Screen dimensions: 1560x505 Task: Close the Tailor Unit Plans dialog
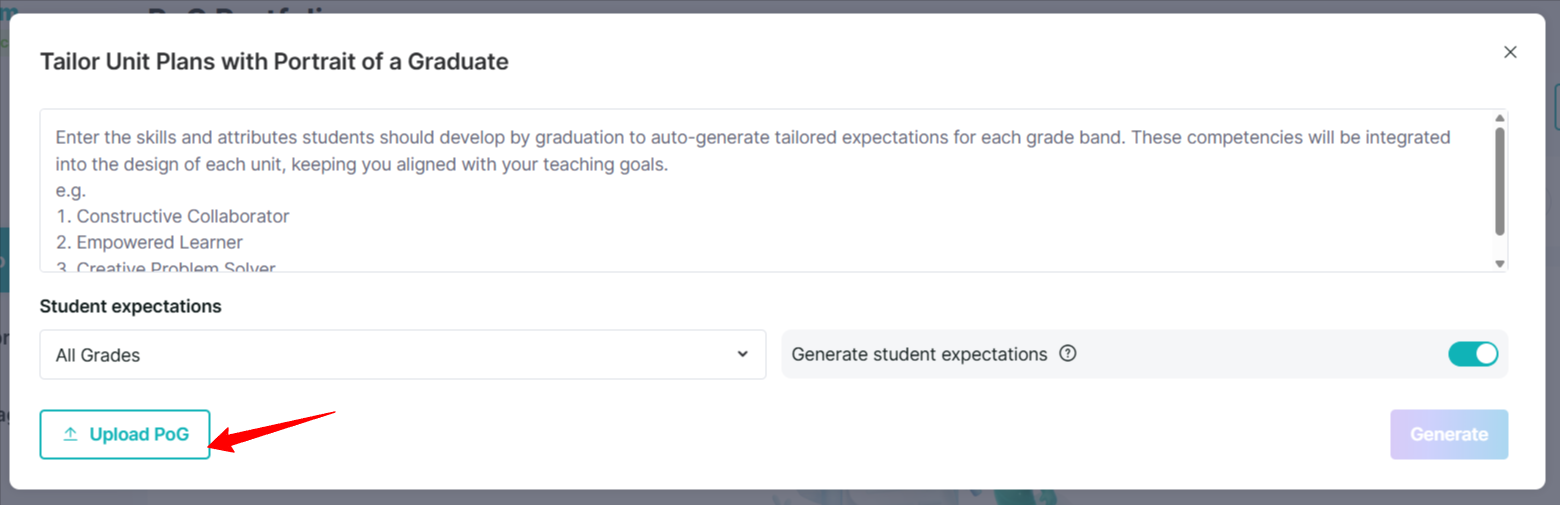coord(1510,52)
